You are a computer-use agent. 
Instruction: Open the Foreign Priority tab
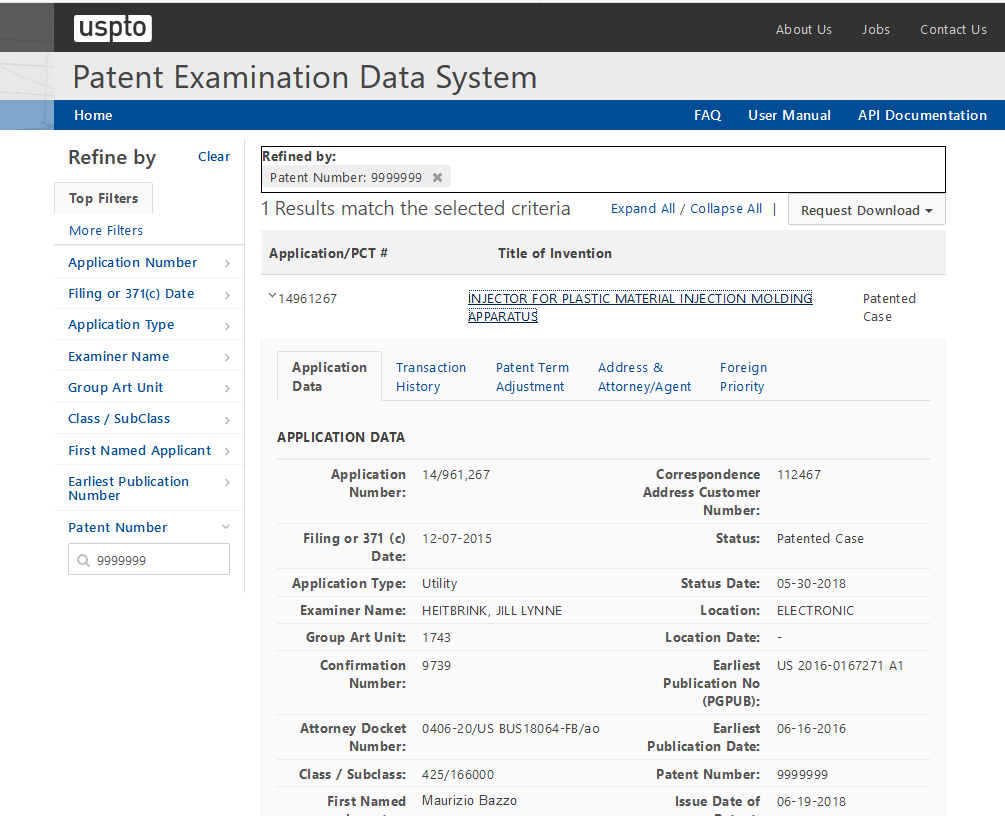[x=743, y=377]
